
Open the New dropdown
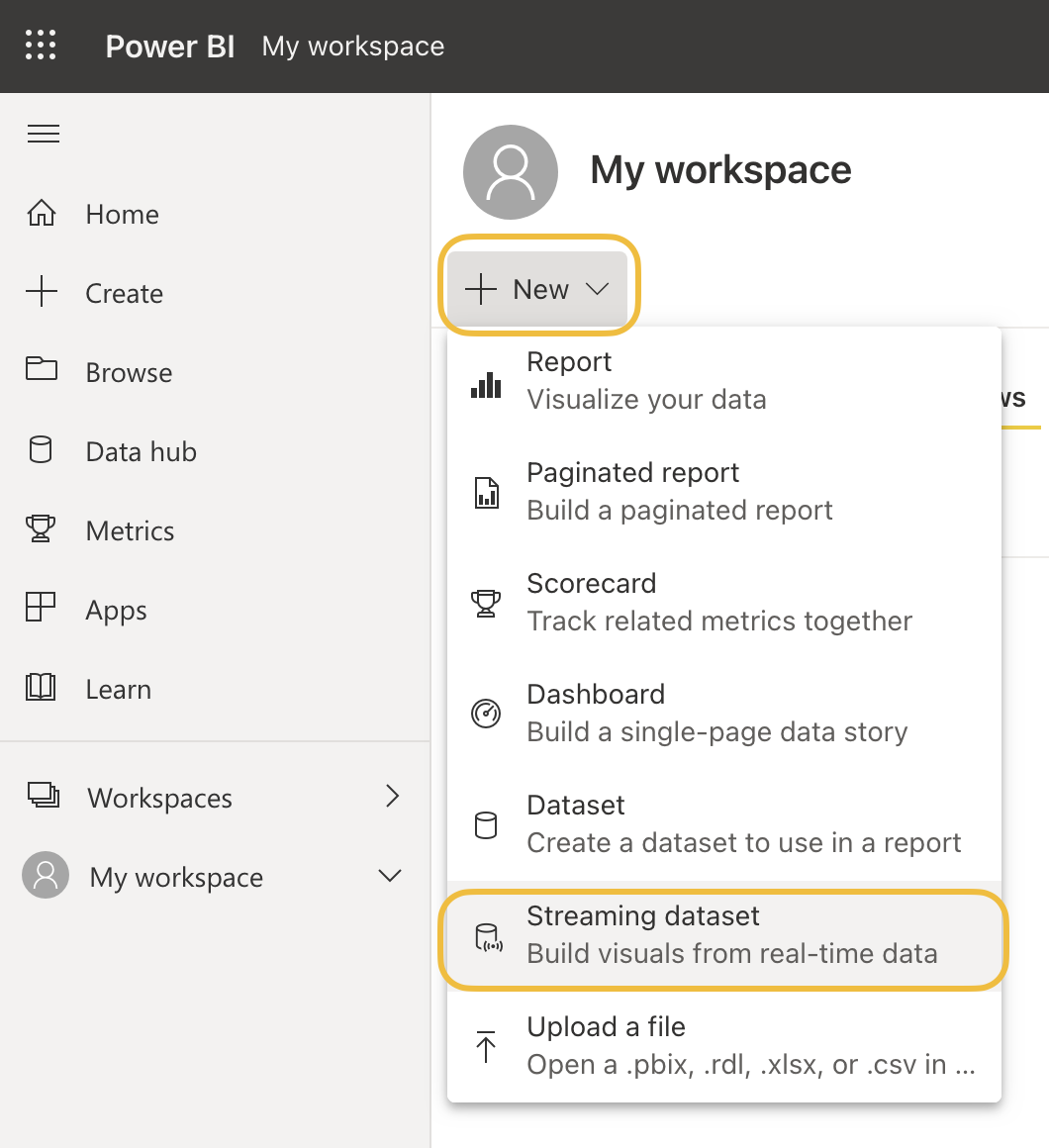tap(537, 288)
